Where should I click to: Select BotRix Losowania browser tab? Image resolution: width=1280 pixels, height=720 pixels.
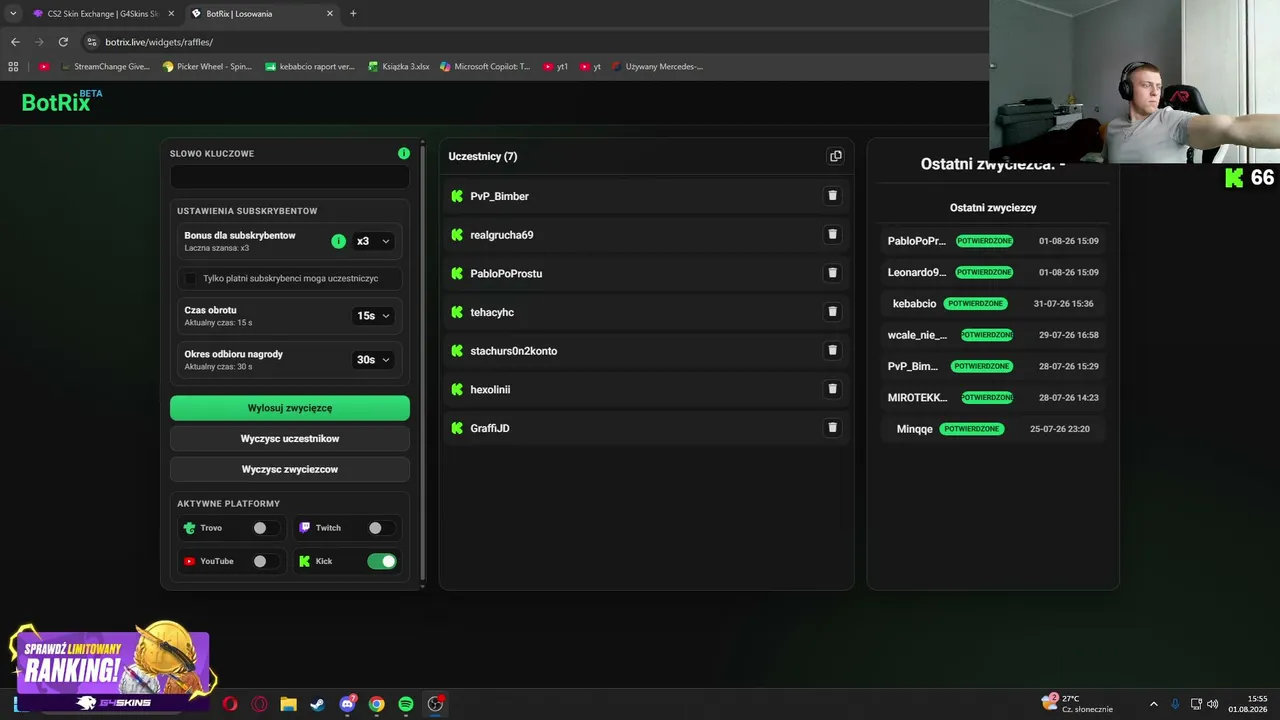[261, 14]
